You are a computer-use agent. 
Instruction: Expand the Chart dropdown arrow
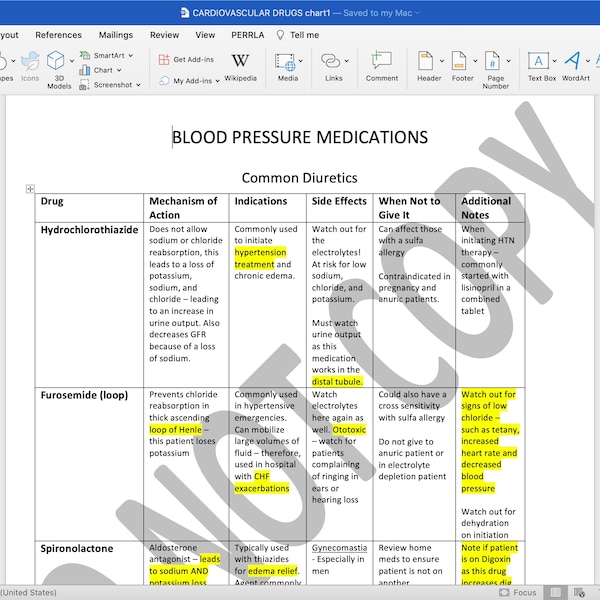click(119, 70)
